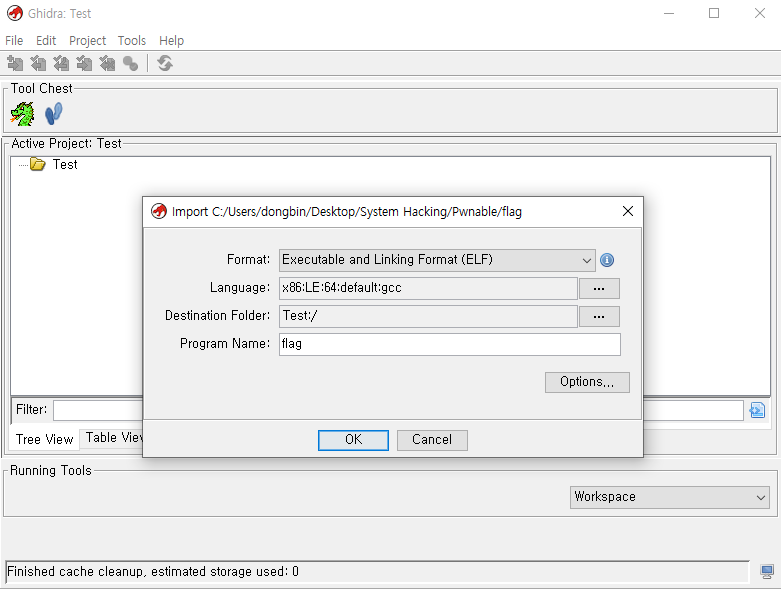
Task: Close the Import dialog
Action: [x=628, y=211]
